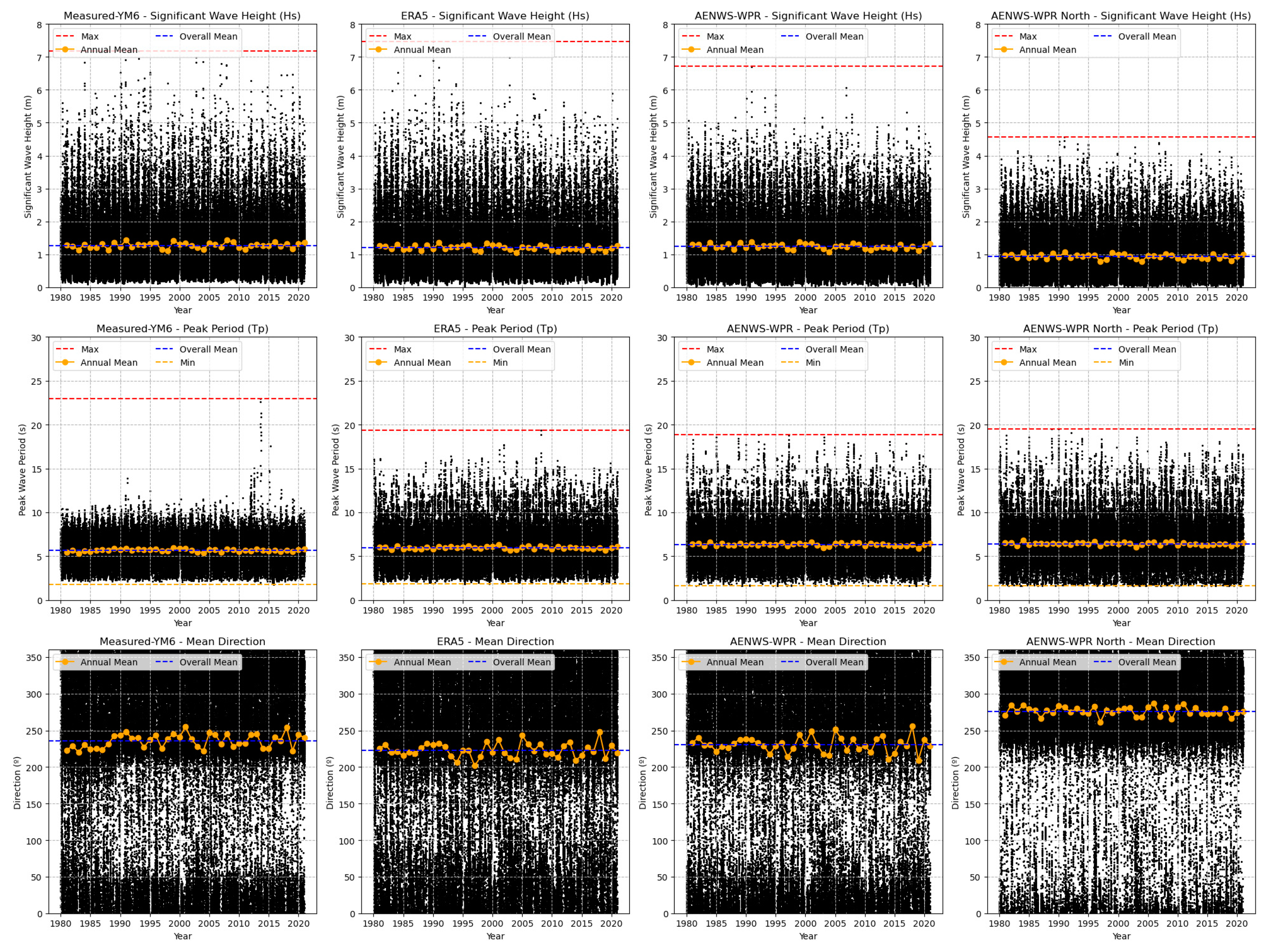This screenshot has width=1265, height=952.
Task: Click Annual Mean legend marker in ERA5 Mean Direction
Action: (x=378, y=662)
